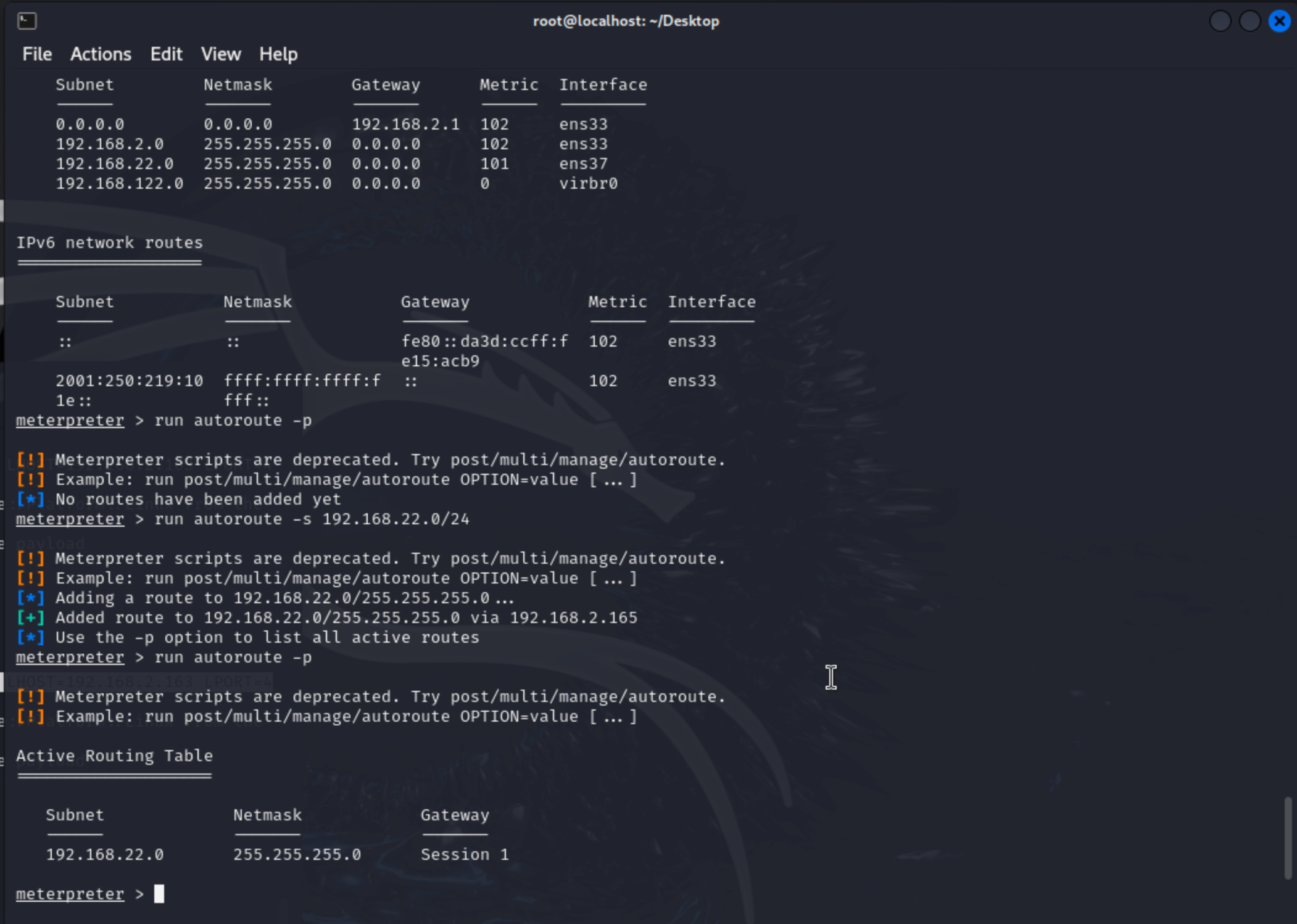Maximize the terminal window

(x=1249, y=21)
